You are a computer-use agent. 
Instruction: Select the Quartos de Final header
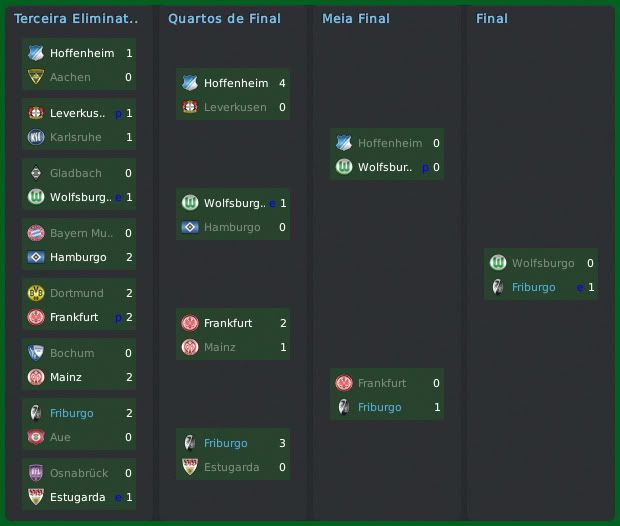tap(224, 19)
